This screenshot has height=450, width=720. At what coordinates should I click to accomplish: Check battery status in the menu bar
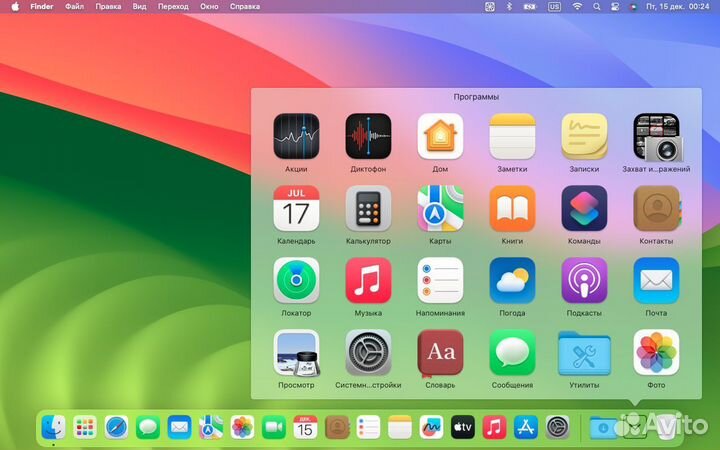pos(530,6)
